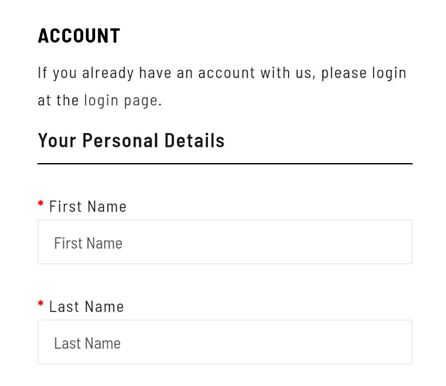Click the word "already" in intro text
Screen dimensions: 446x386
(x=108, y=73)
